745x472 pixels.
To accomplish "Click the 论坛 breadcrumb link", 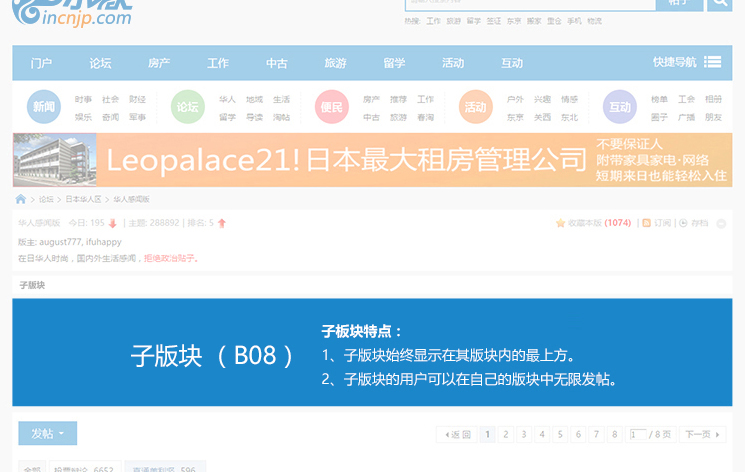I will [46, 199].
